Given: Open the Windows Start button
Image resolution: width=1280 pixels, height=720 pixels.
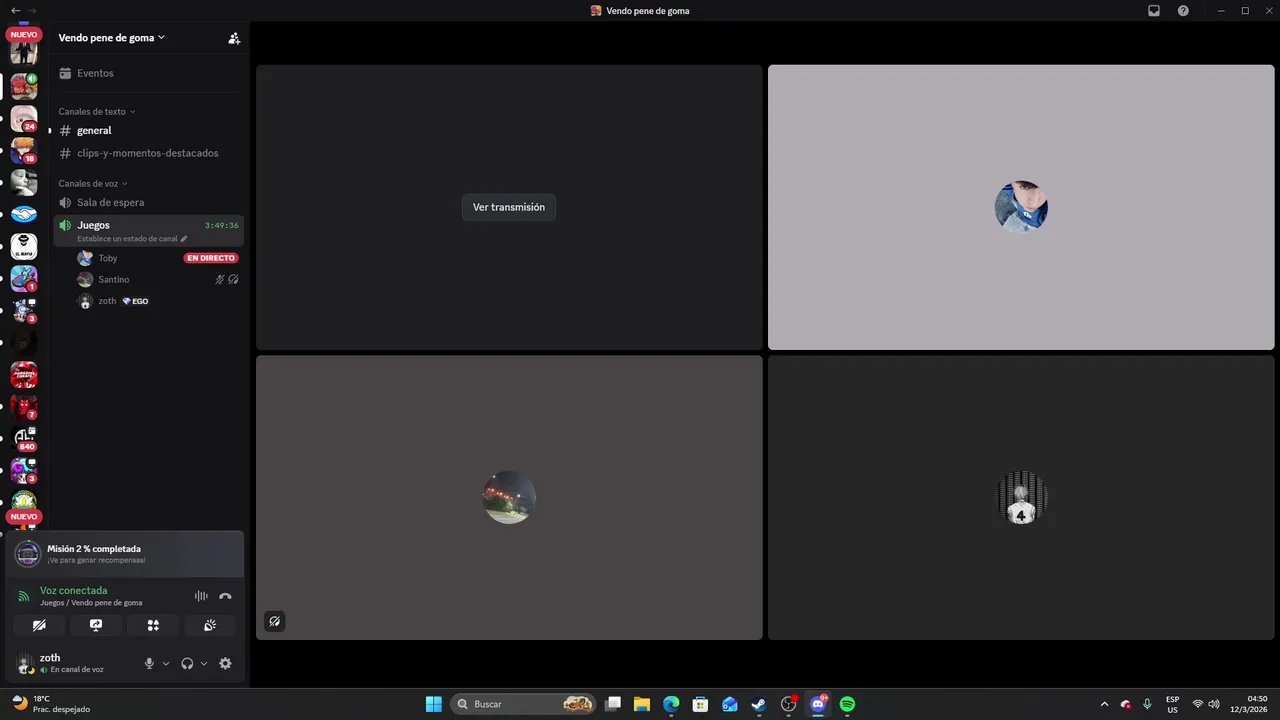Looking at the screenshot, I should pyautogui.click(x=434, y=704).
